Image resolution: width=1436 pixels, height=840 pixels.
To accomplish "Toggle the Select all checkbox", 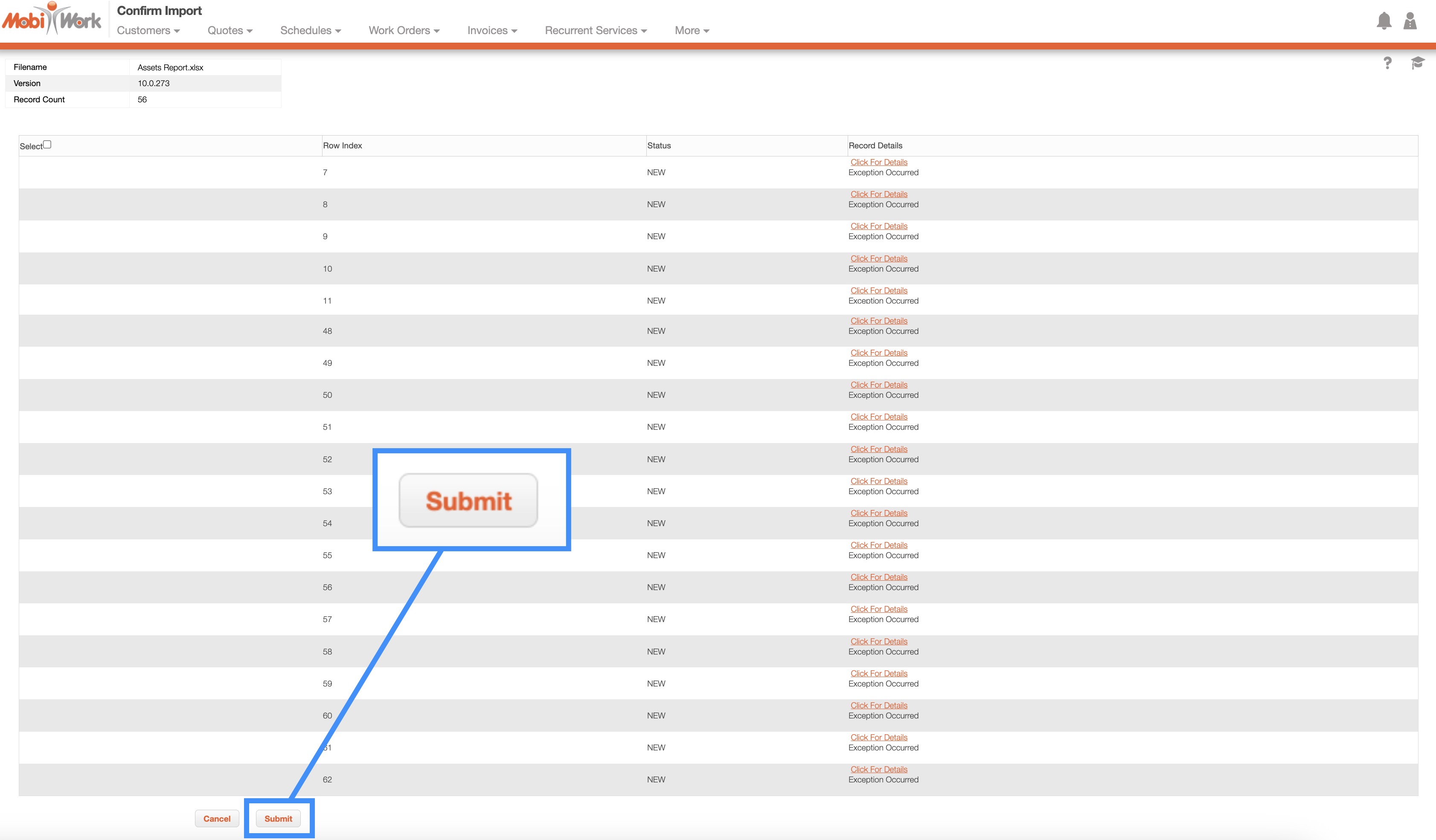I will [48, 145].
